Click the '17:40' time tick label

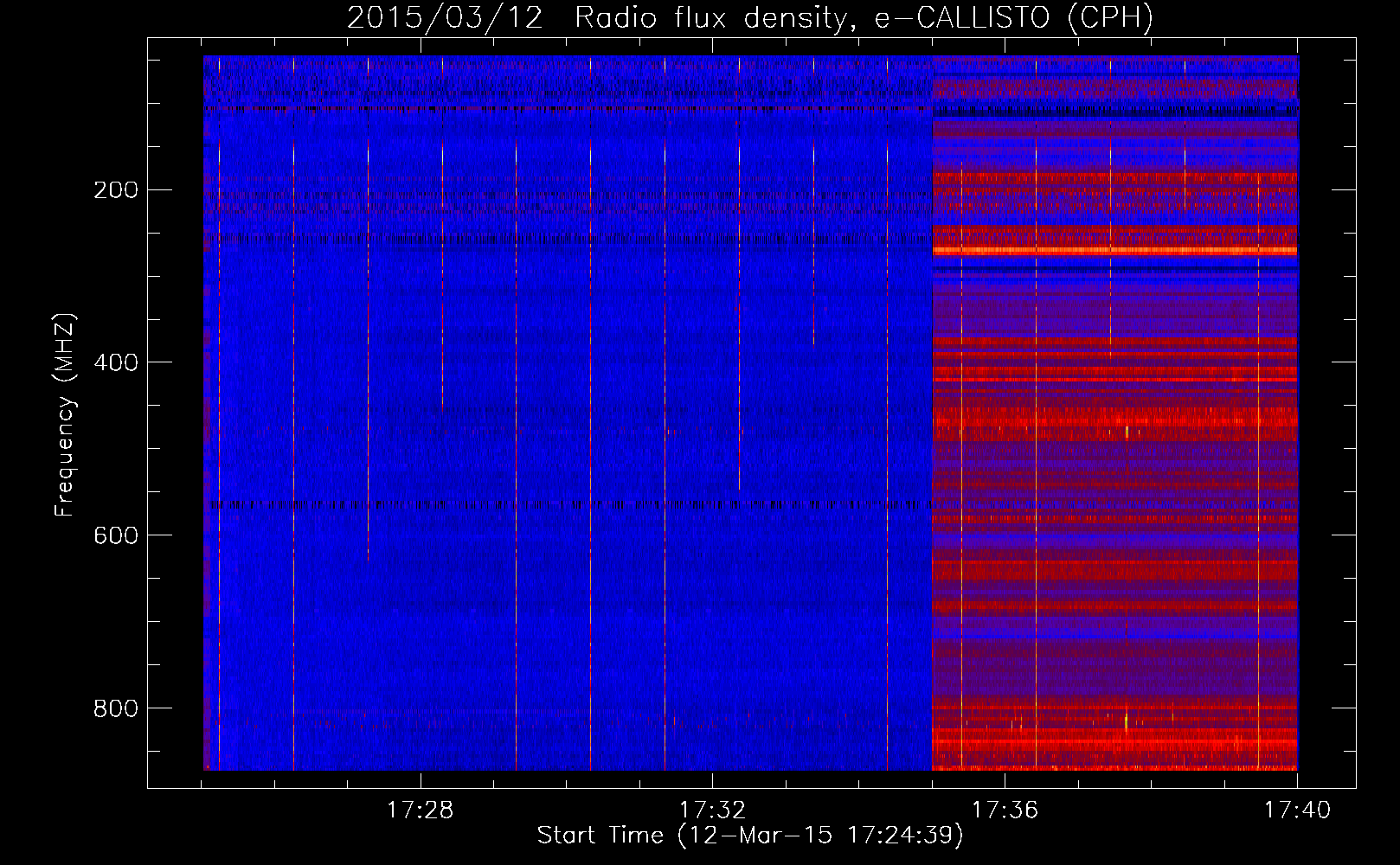click(1297, 811)
